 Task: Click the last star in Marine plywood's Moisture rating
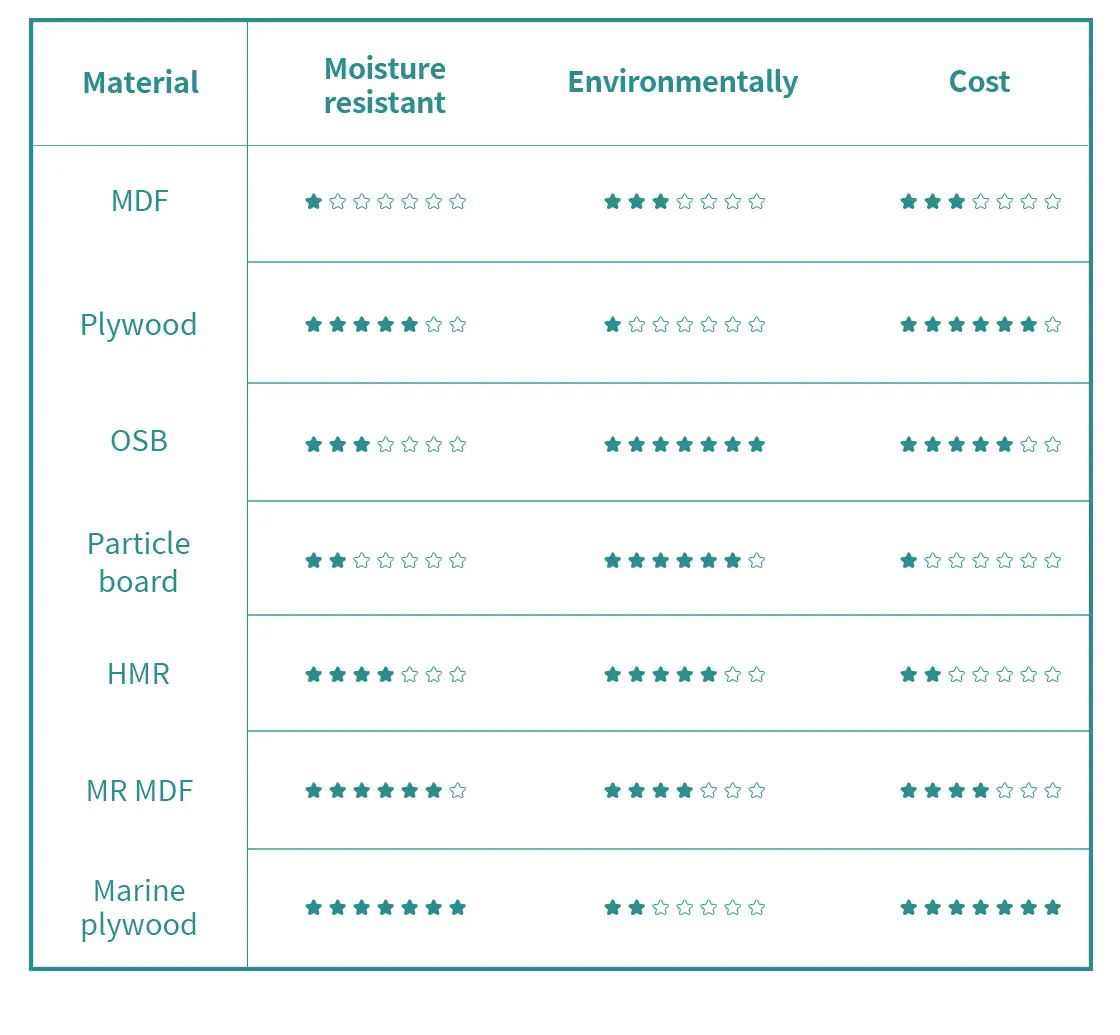tap(457, 907)
